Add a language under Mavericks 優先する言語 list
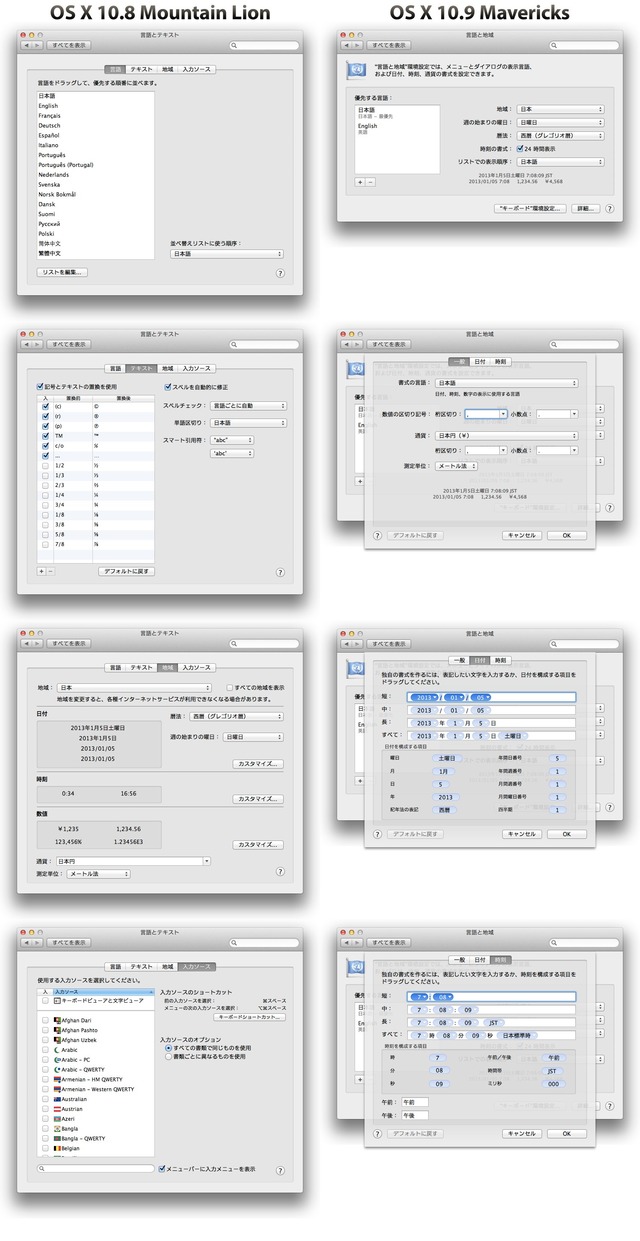This screenshot has height=1241, width=640. coord(360,182)
